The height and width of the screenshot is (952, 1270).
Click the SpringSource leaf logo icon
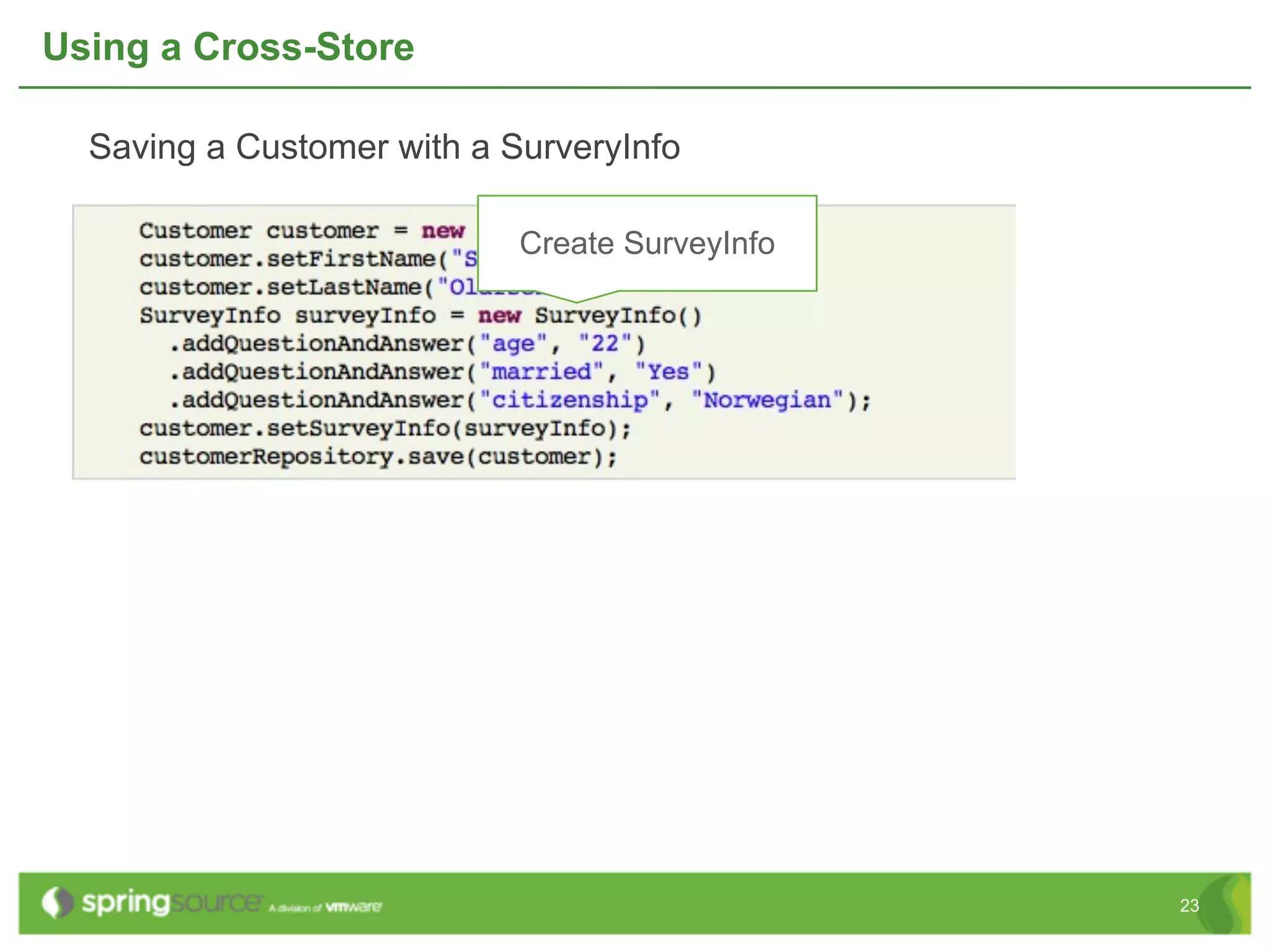tap(58, 902)
